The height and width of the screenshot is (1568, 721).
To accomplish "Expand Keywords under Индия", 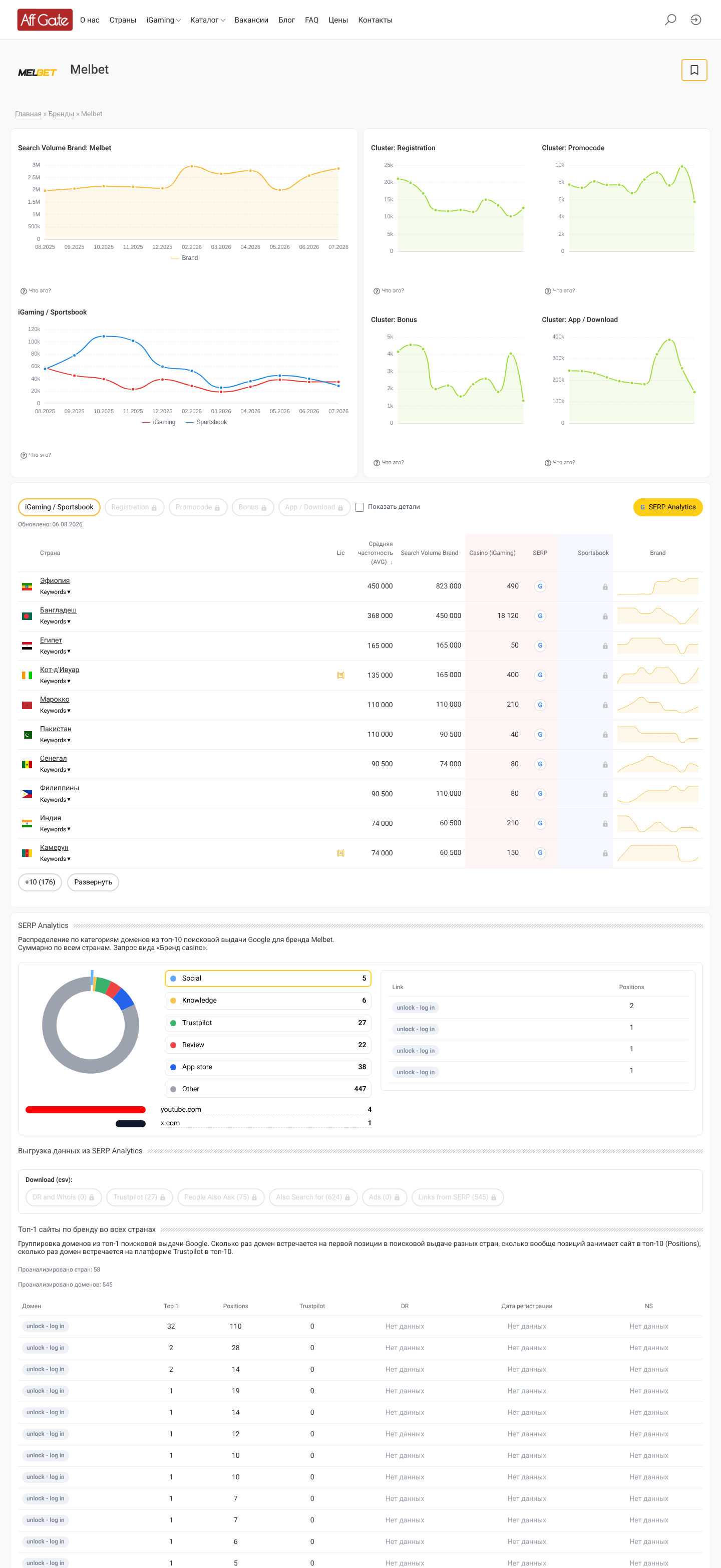I will [56, 830].
